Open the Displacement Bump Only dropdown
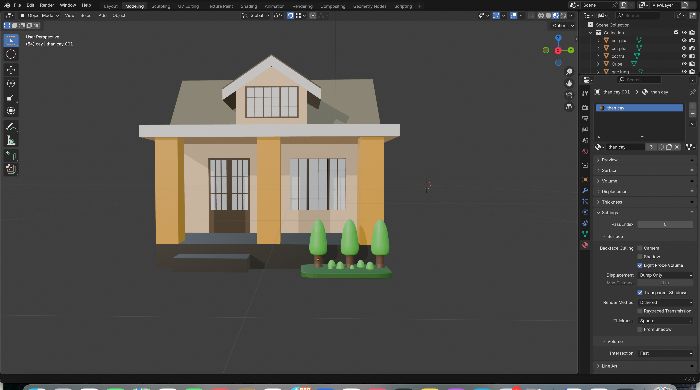 click(665, 275)
